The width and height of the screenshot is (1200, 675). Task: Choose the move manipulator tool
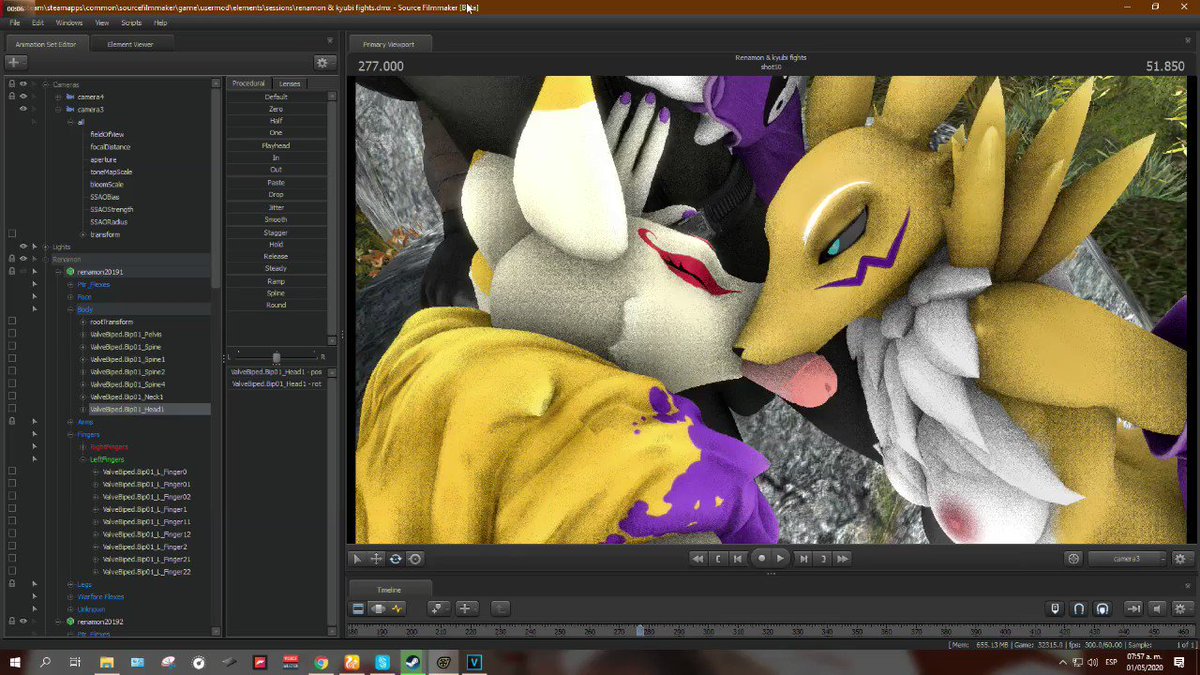[x=377, y=559]
